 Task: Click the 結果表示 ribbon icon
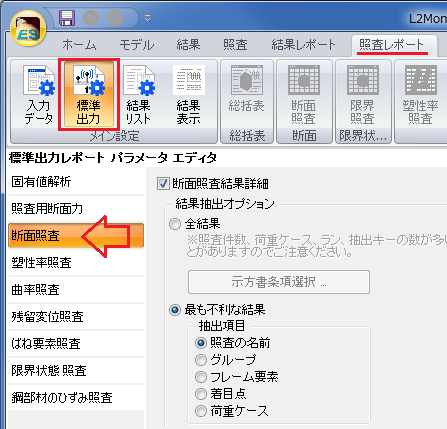(189, 95)
